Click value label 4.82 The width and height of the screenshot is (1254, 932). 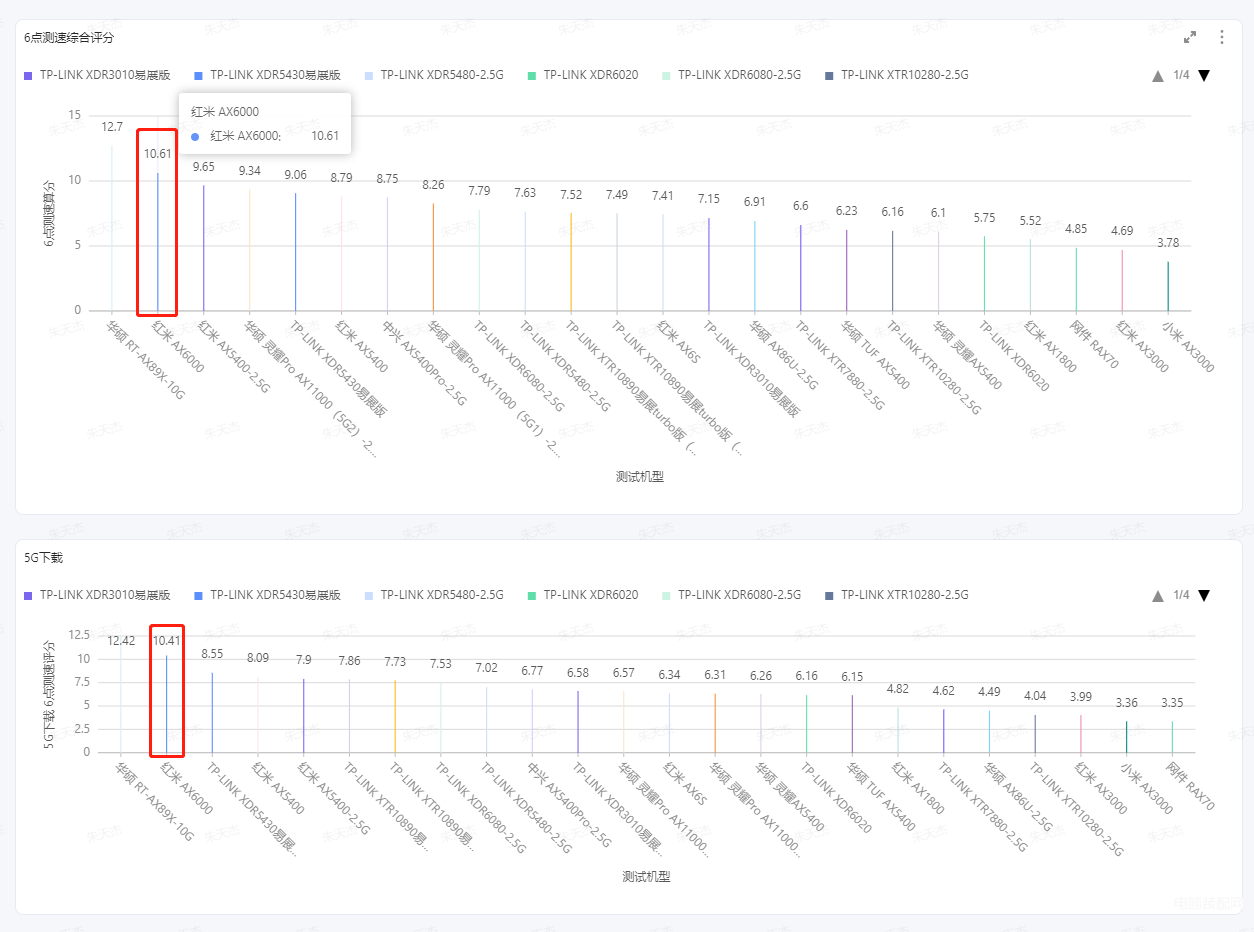coord(898,689)
